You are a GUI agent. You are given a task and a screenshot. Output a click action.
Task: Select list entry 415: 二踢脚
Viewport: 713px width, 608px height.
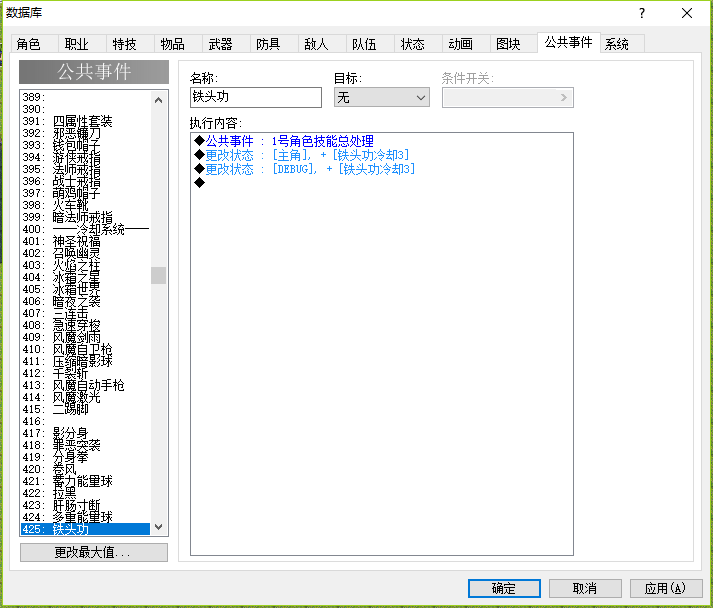[85, 409]
